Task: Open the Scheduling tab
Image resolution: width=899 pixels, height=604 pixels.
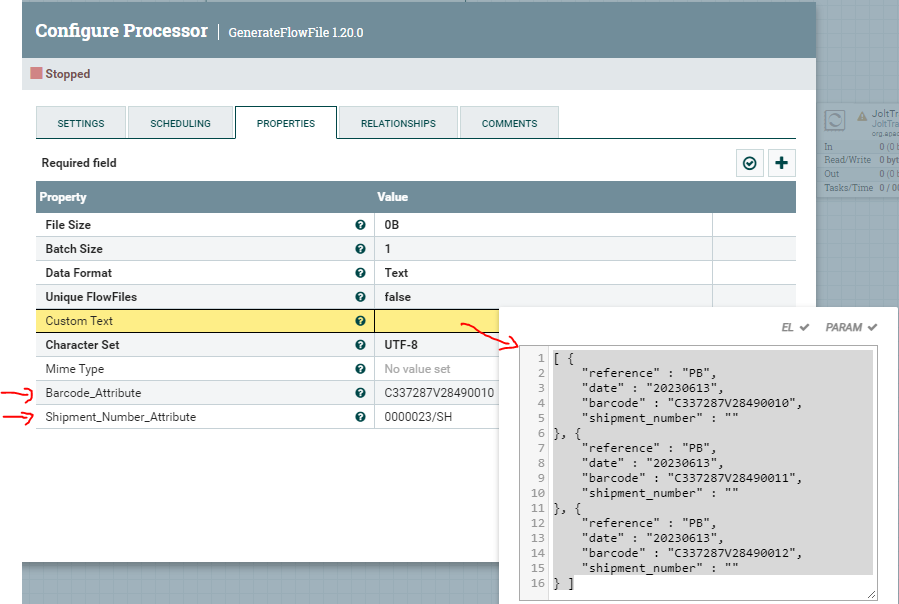Action: point(180,123)
